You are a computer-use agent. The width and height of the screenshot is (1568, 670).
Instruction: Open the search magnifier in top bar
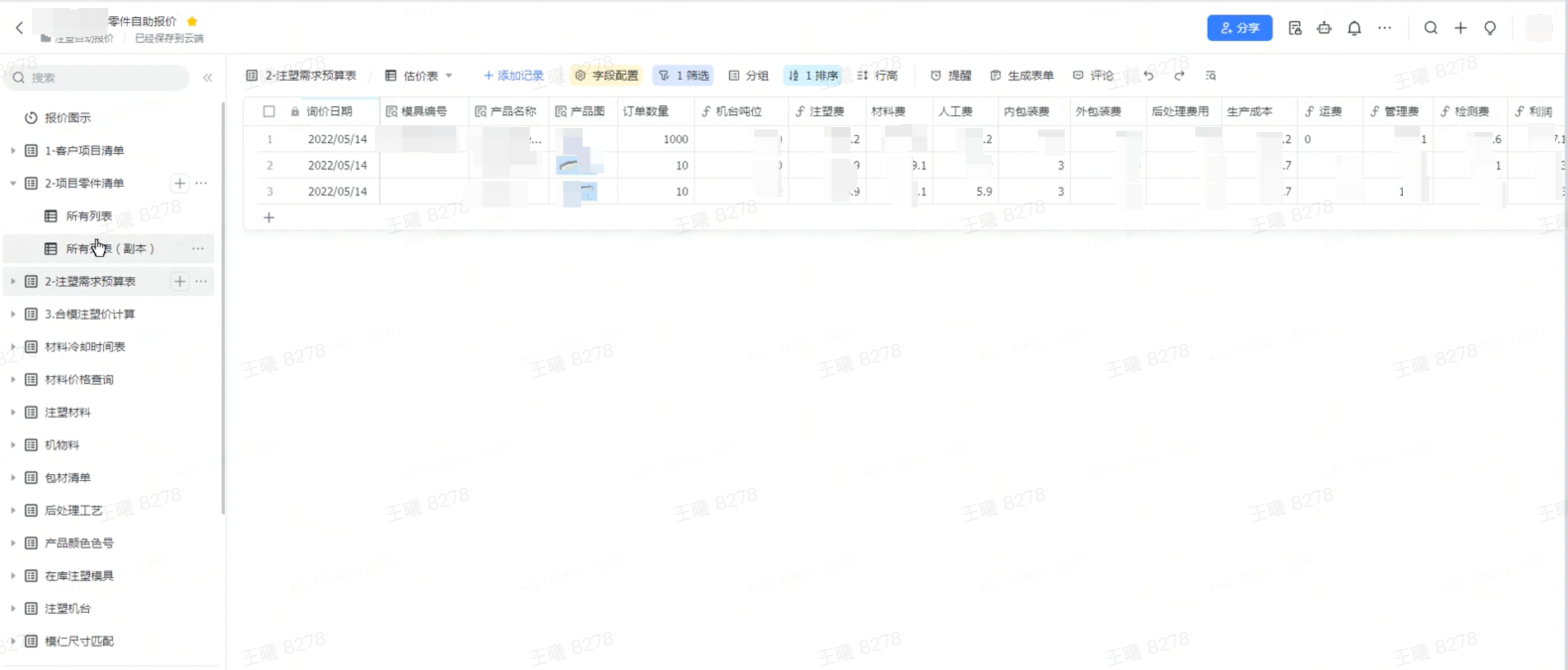(x=1430, y=28)
